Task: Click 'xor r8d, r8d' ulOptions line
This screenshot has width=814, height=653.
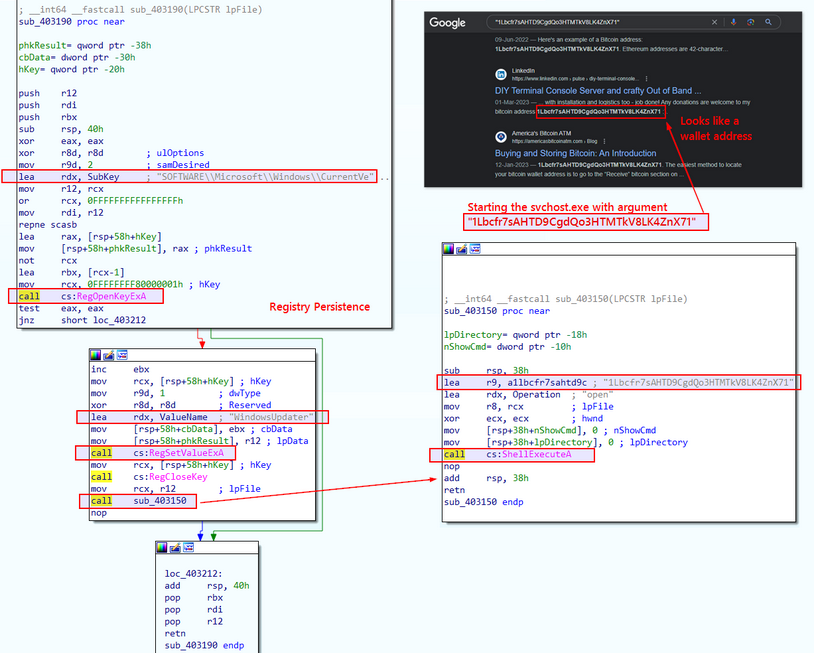Action: pyautogui.click(x=111, y=153)
